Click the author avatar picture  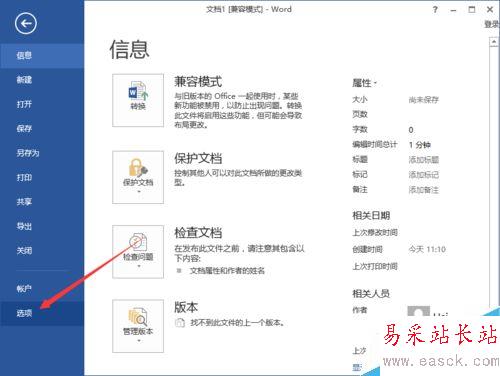pyautogui.click(x=419, y=311)
